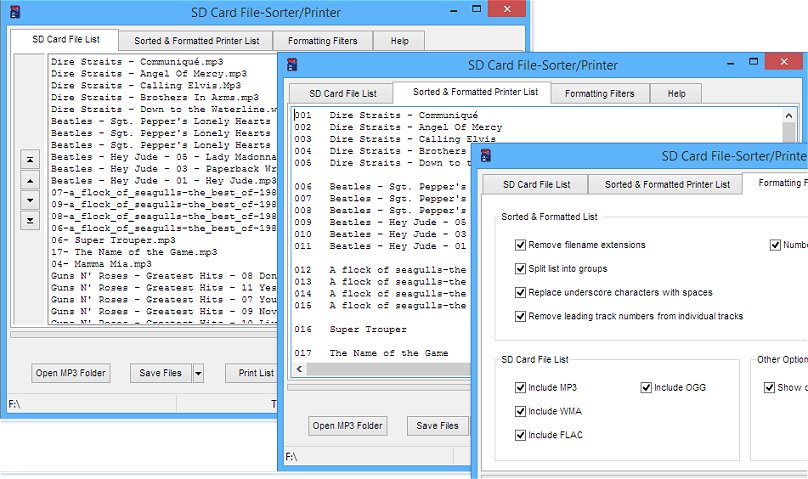Select SD Card File List tab in frontmost window

[535, 185]
